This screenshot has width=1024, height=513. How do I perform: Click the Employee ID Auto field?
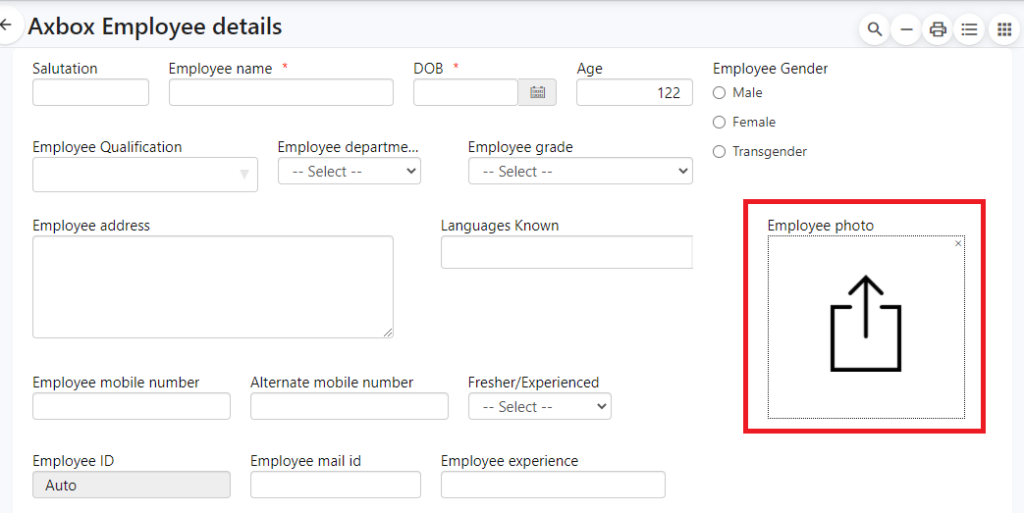coord(131,485)
